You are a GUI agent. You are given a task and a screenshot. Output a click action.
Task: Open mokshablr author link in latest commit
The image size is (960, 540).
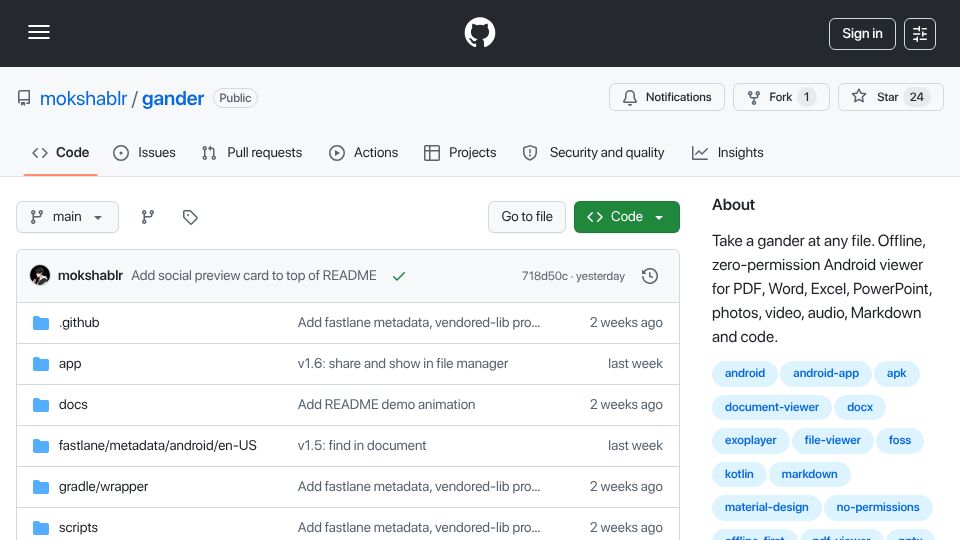point(90,276)
